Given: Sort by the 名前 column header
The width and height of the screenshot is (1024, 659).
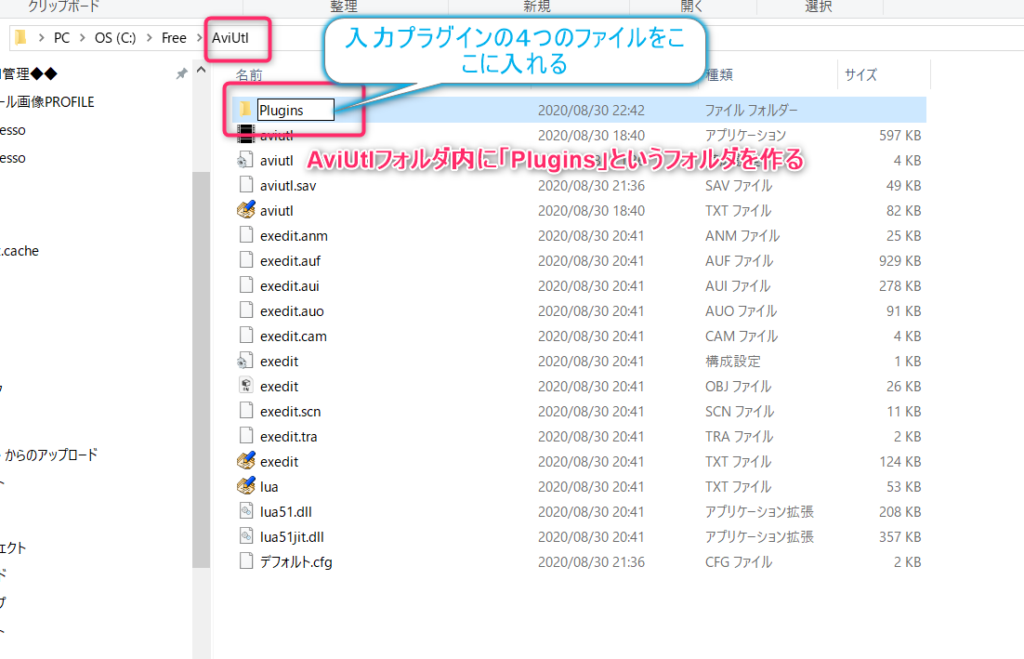Looking at the screenshot, I should [249, 75].
